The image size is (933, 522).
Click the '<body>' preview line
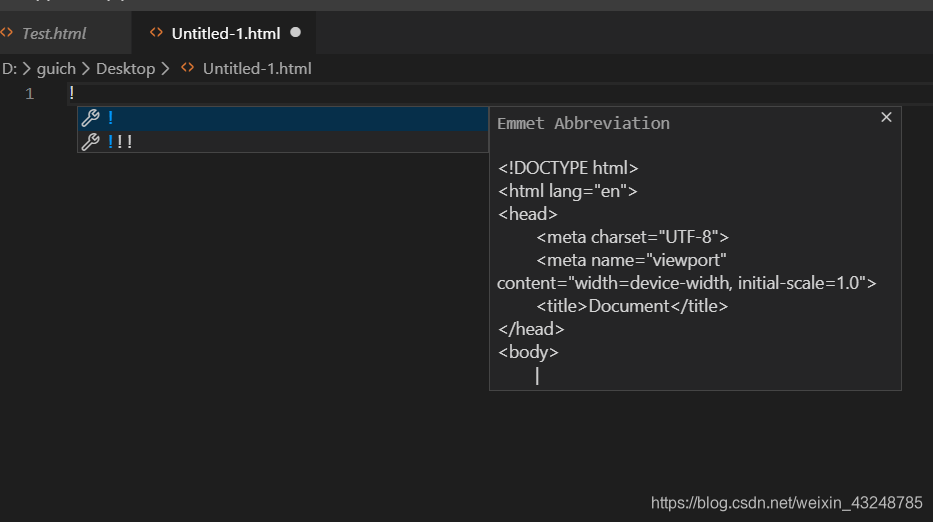click(528, 352)
